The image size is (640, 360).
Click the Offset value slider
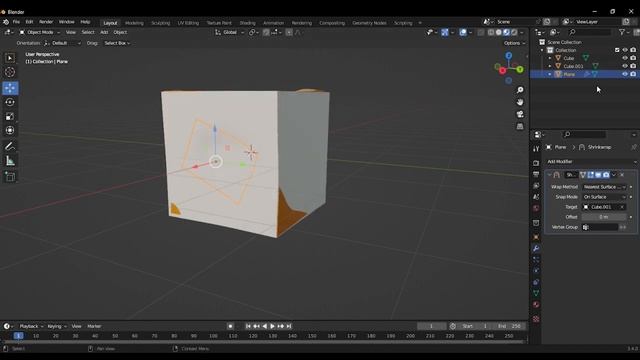pos(604,217)
